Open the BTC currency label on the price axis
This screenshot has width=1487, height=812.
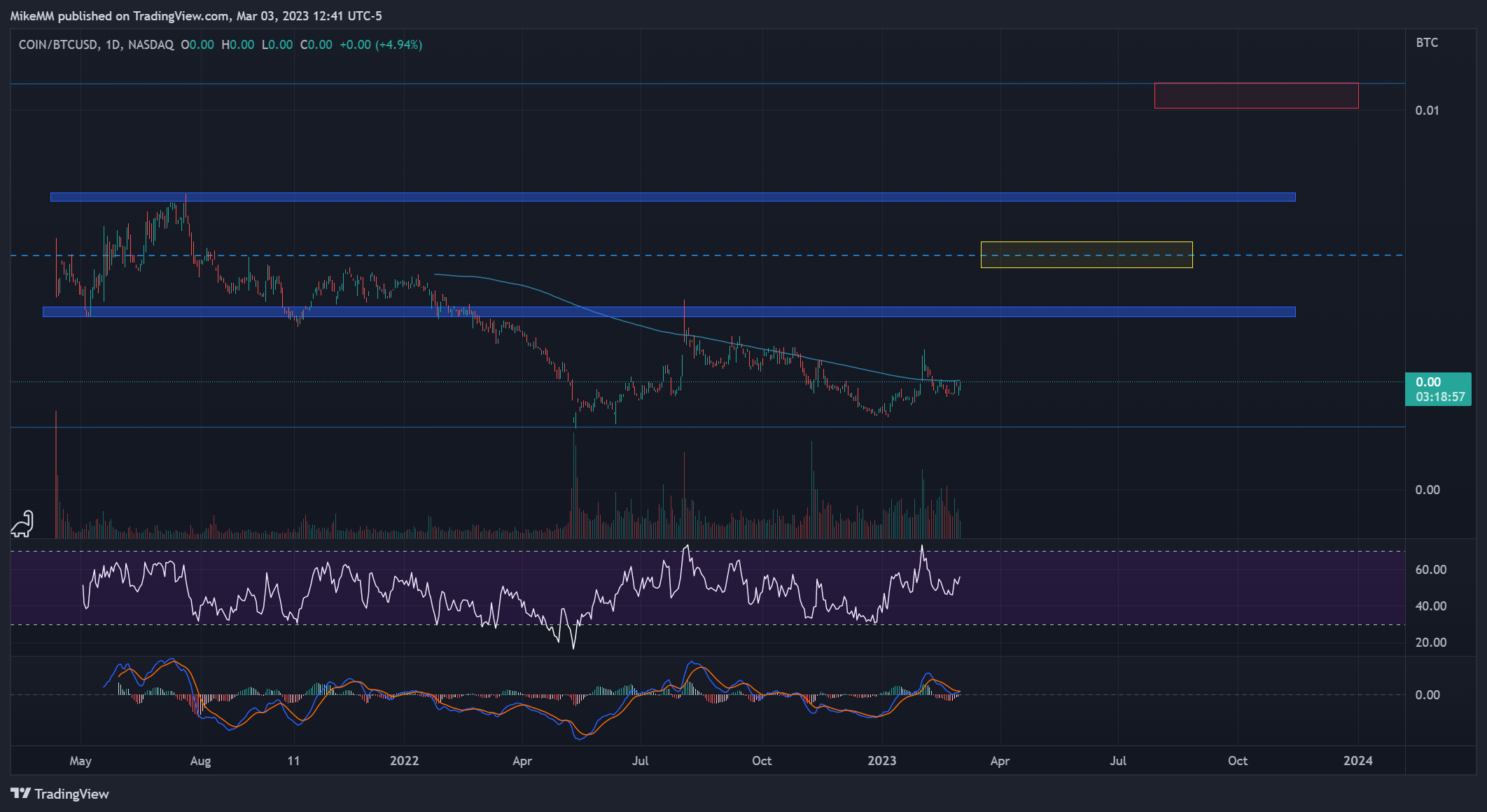[1427, 43]
